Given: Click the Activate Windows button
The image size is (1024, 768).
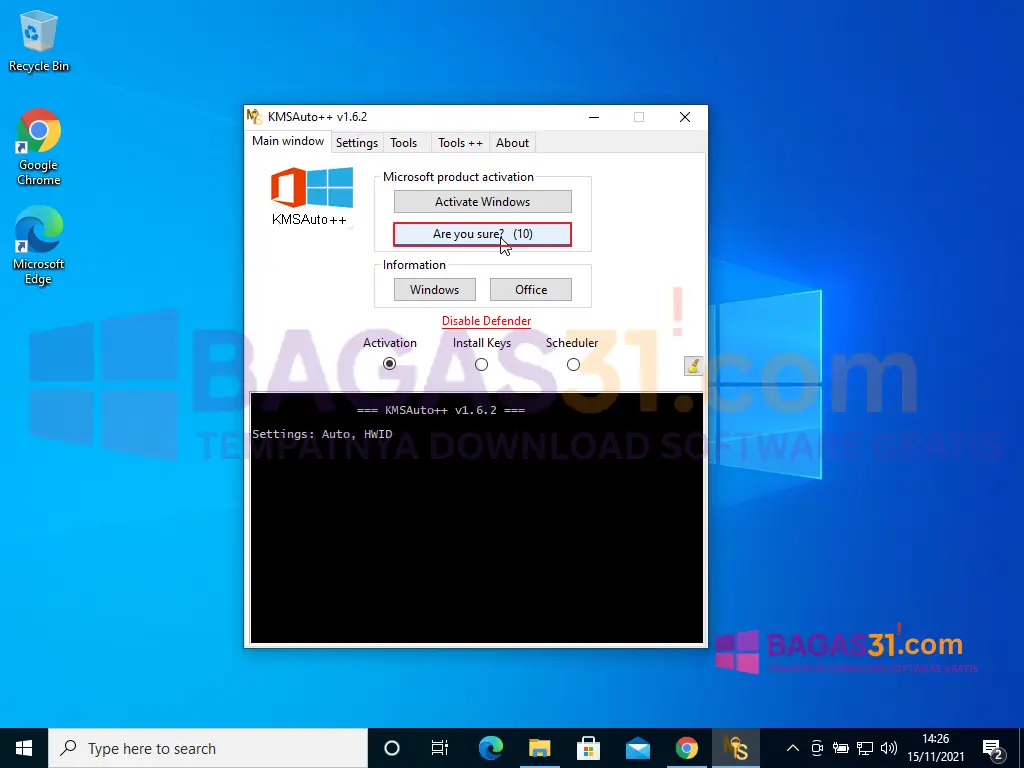Looking at the screenshot, I should (483, 202).
